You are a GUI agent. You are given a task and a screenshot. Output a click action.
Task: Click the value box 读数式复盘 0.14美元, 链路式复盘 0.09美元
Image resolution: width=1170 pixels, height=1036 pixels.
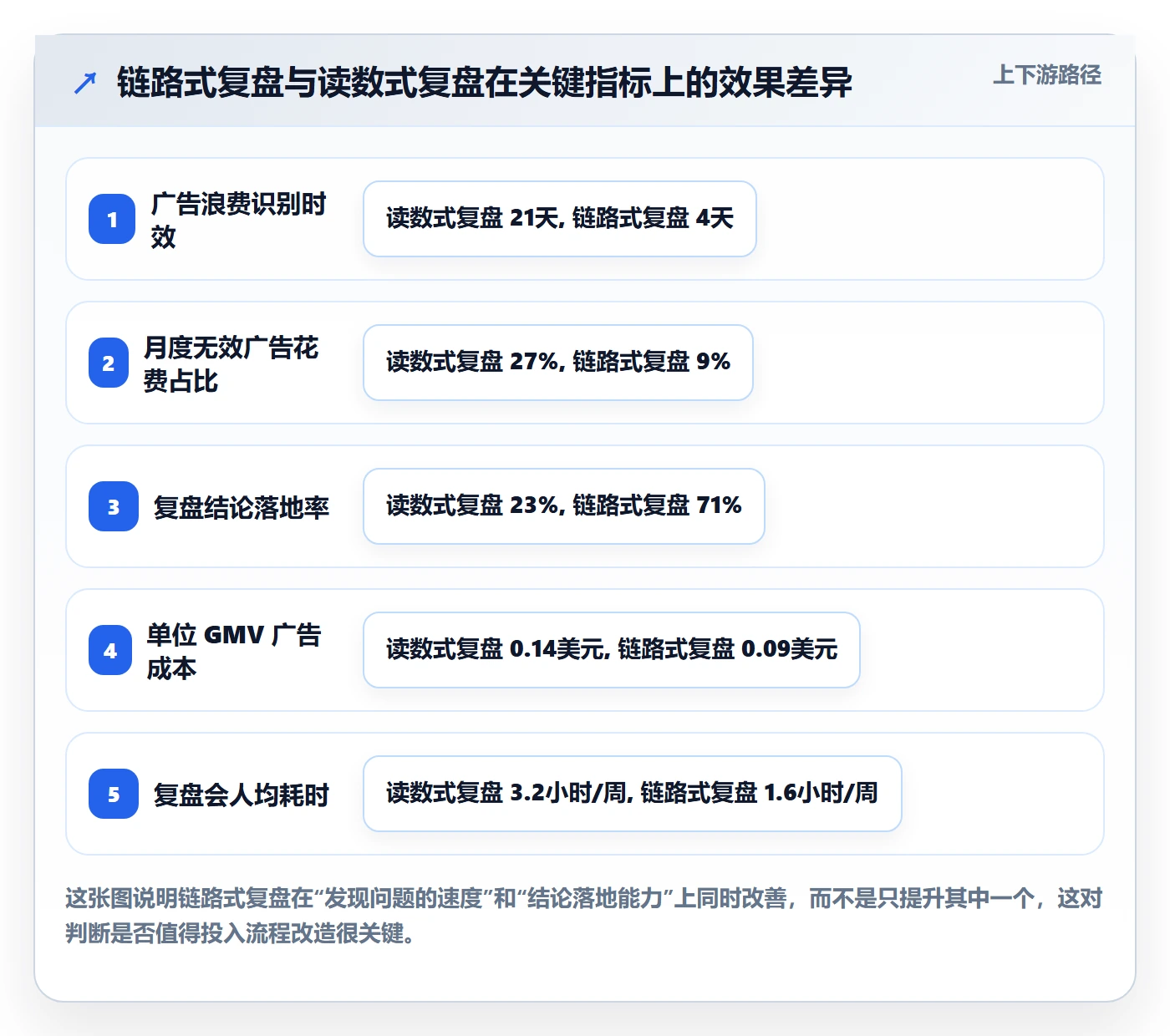click(612, 650)
